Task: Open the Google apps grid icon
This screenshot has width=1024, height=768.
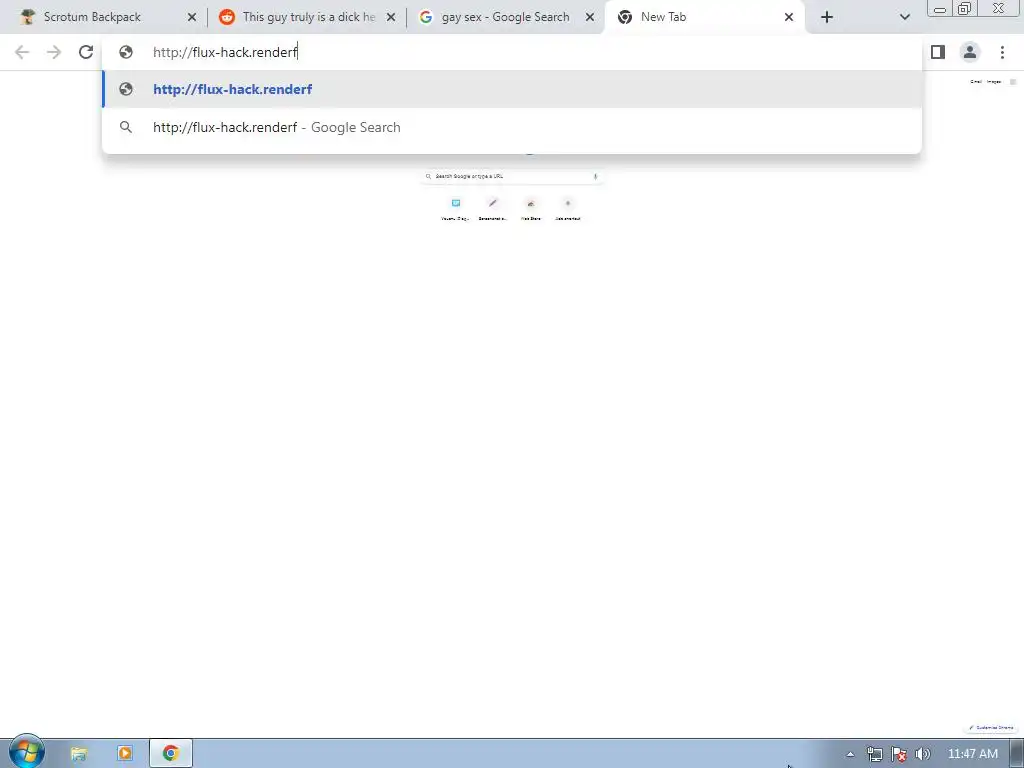Action: pos(1013,82)
